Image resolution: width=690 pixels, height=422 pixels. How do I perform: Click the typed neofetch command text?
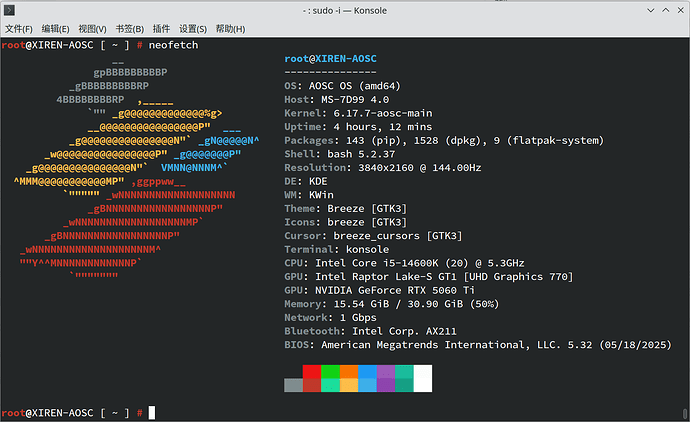[175, 47]
